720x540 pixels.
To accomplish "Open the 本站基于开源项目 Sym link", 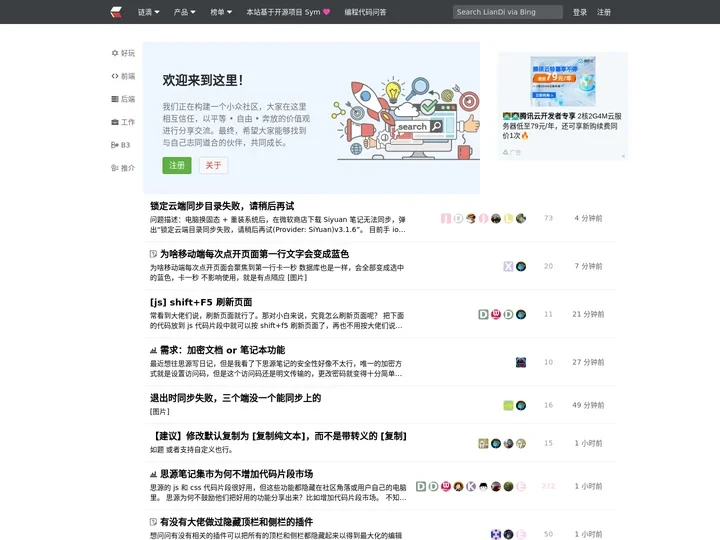I will (283, 12).
